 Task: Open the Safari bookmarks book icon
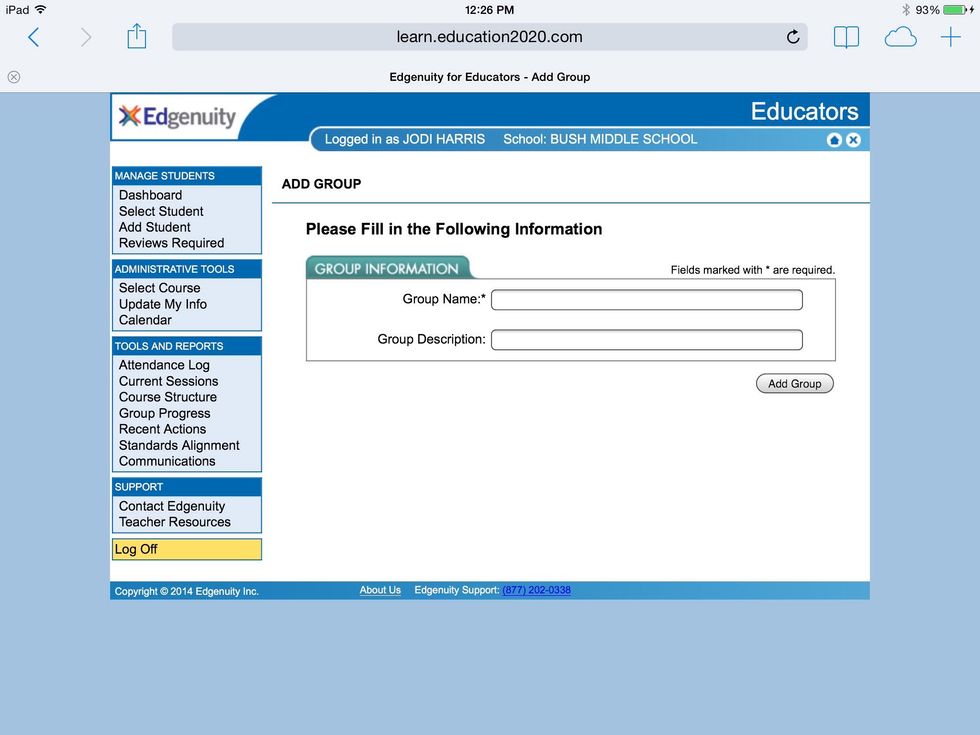(846, 38)
